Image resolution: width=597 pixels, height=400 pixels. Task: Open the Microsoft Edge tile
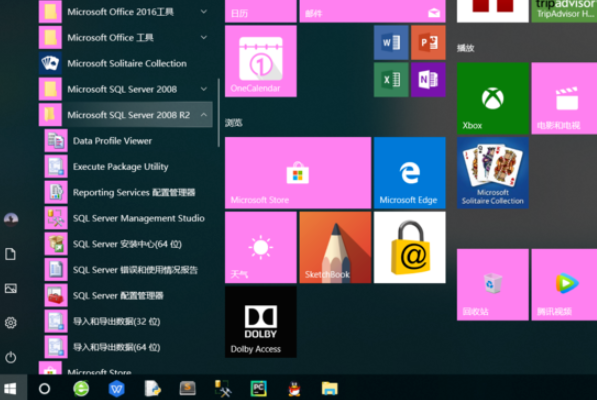coord(410,173)
